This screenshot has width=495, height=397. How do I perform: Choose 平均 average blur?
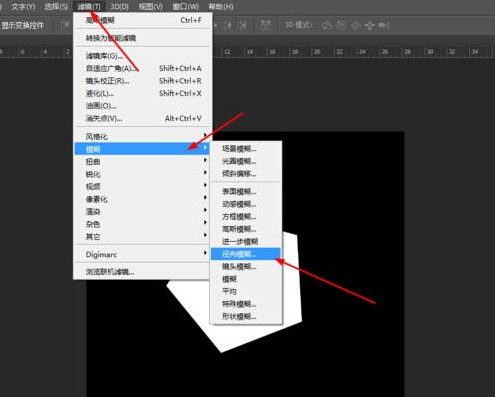[246, 291]
